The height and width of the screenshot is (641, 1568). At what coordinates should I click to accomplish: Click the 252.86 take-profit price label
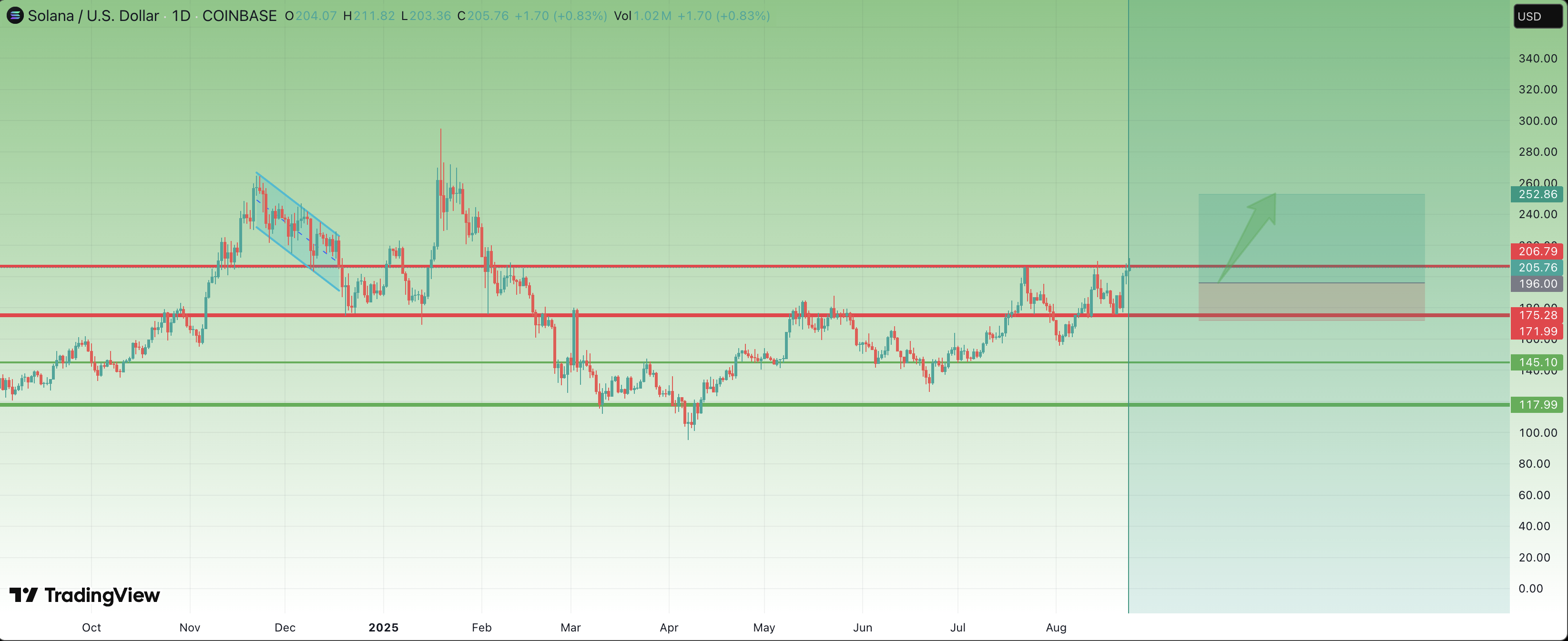1537,195
